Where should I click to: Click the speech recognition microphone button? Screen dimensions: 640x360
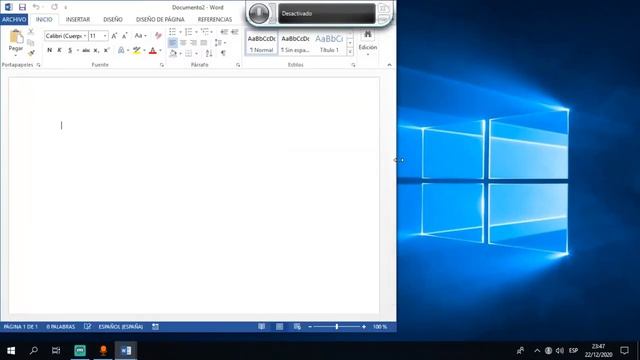point(259,13)
